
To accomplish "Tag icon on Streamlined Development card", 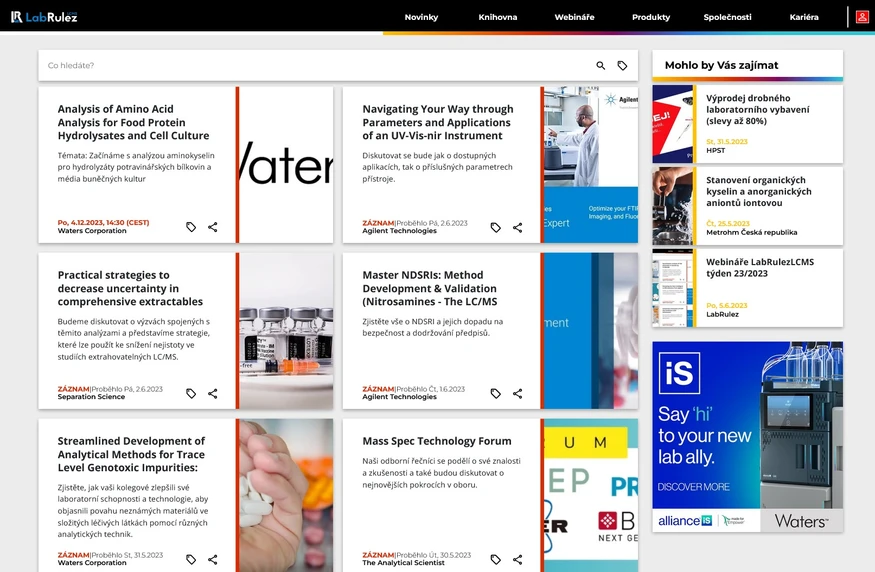I will click(x=191, y=559).
